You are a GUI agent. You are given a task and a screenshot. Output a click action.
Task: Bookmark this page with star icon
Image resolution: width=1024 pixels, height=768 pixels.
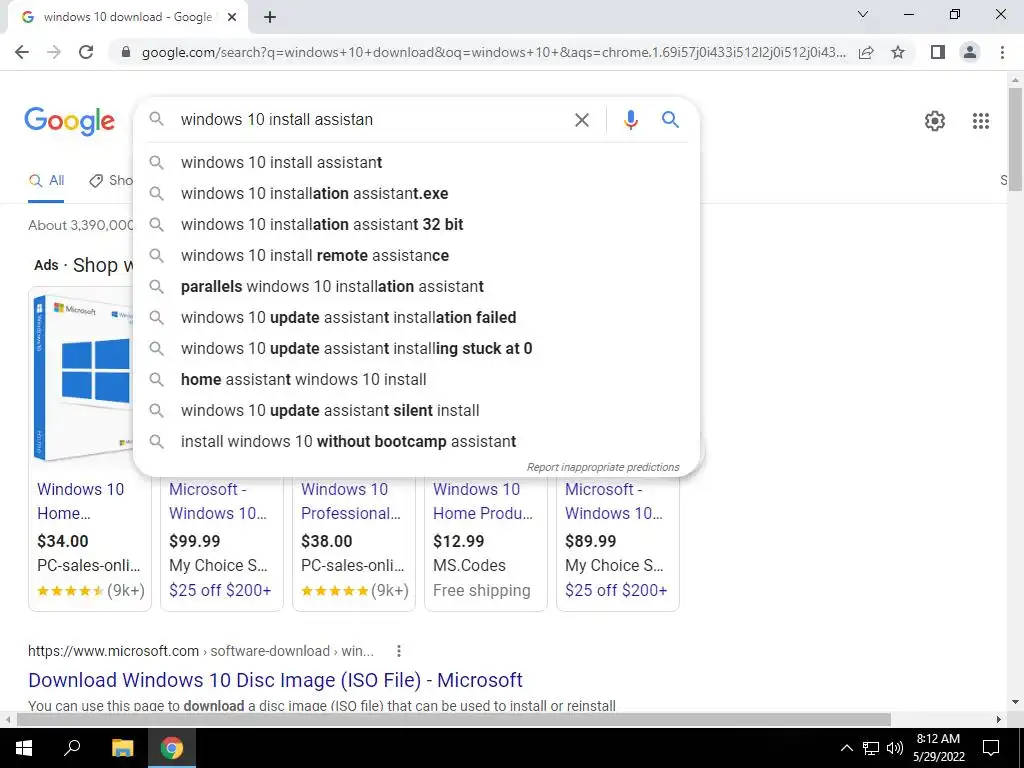coord(898,52)
